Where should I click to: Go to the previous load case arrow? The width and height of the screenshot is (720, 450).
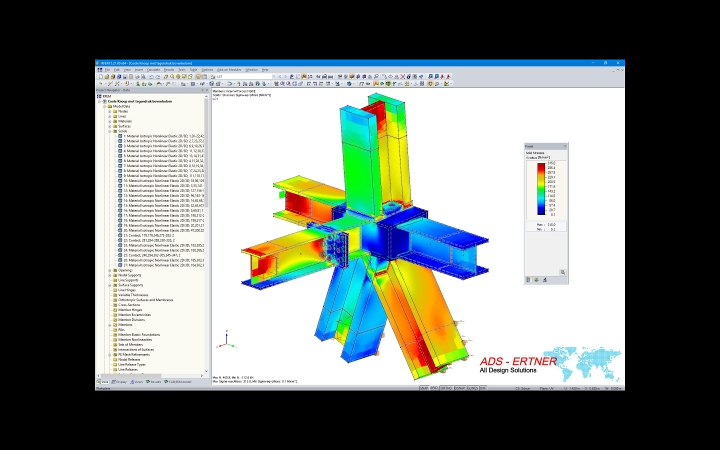click(280, 77)
